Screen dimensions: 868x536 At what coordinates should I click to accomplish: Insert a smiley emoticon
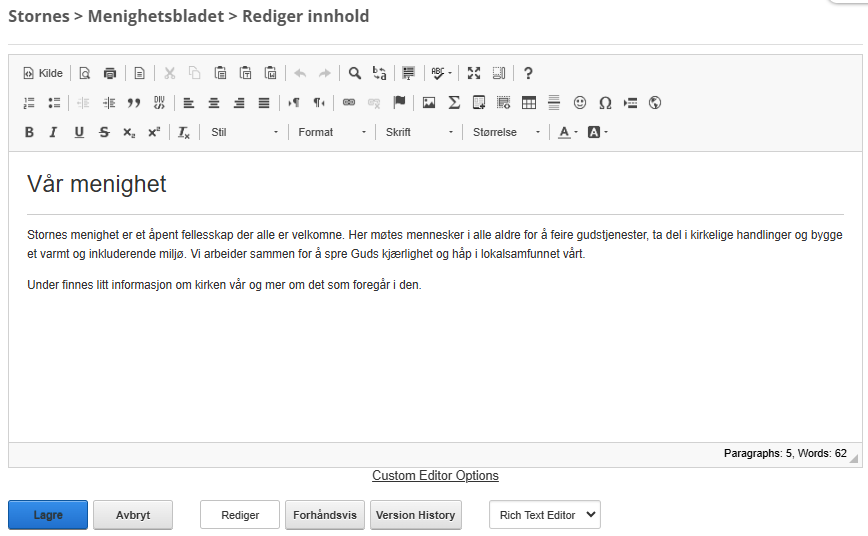[580, 103]
